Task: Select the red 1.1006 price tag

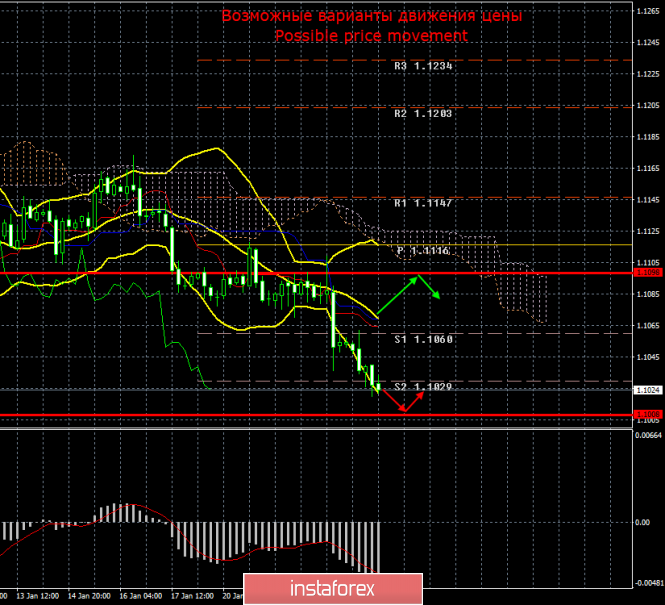Action: click(648, 413)
